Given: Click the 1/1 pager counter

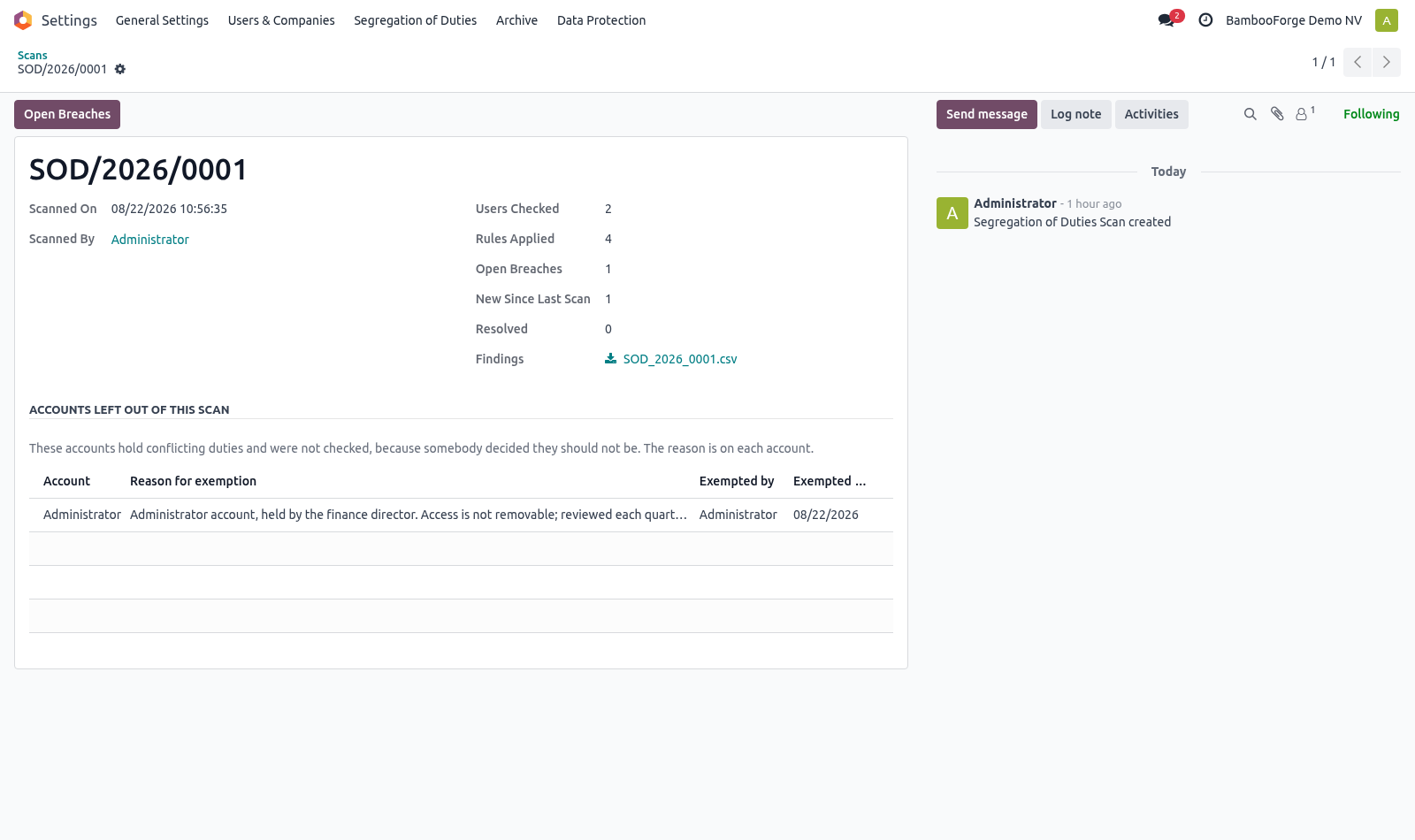Looking at the screenshot, I should [1323, 62].
